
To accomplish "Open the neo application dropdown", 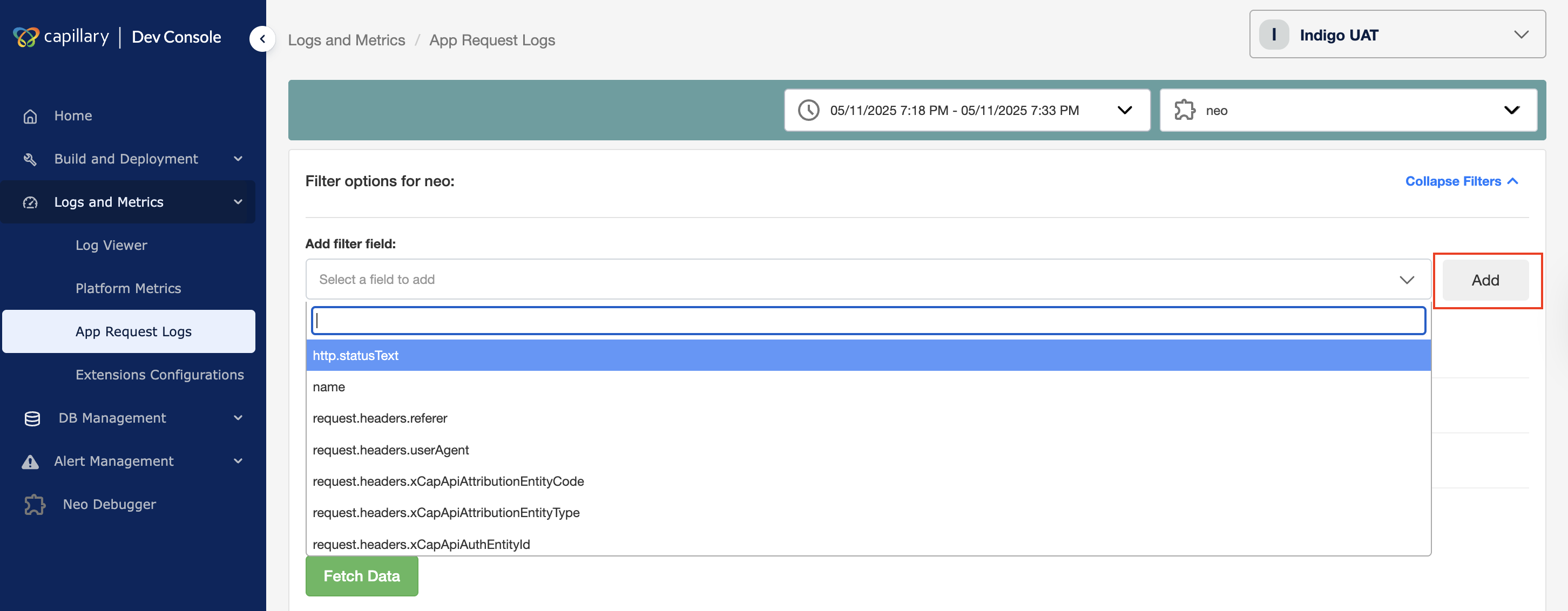I will [x=1348, y=110].
